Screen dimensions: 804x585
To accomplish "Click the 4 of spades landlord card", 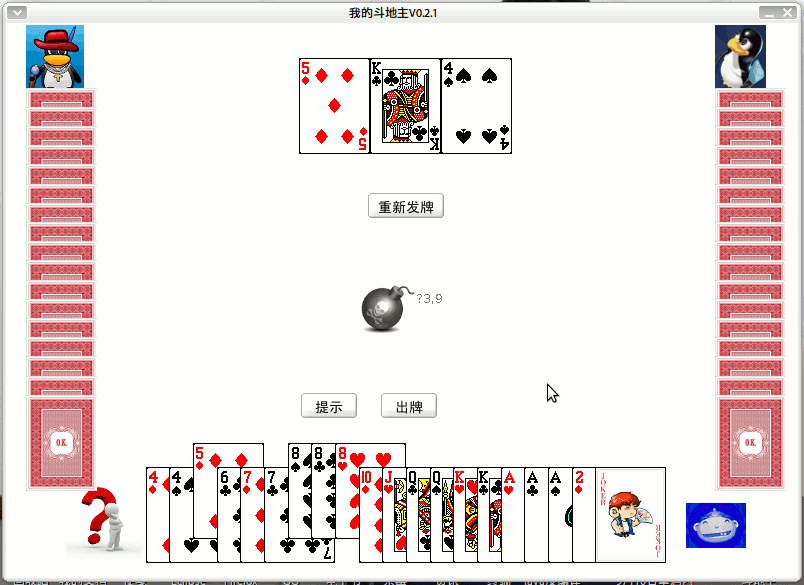I will pyautogui.click(x=476, y=106).
